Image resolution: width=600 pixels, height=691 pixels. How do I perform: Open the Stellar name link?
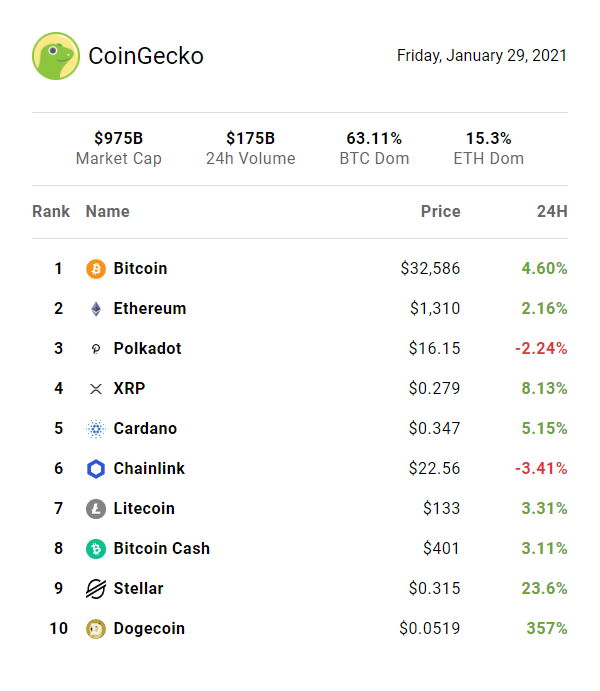138,589
